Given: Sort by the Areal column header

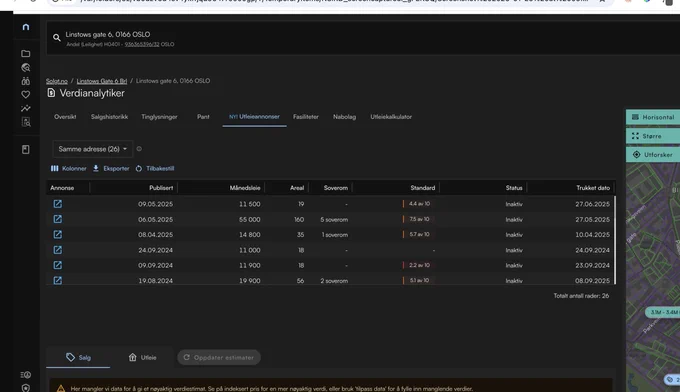Looking at the screenshot, I should (x=297, y=188).
